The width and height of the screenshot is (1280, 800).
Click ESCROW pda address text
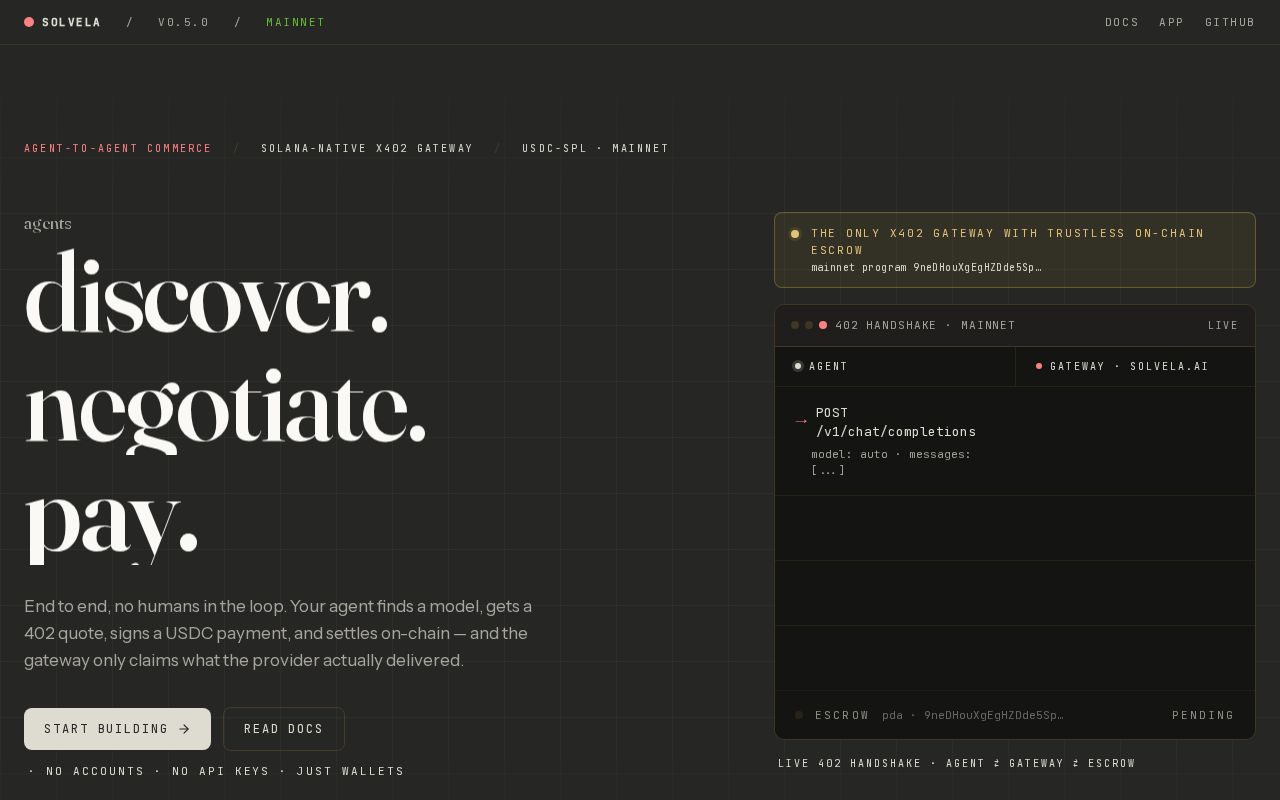[x=973, y=715]
